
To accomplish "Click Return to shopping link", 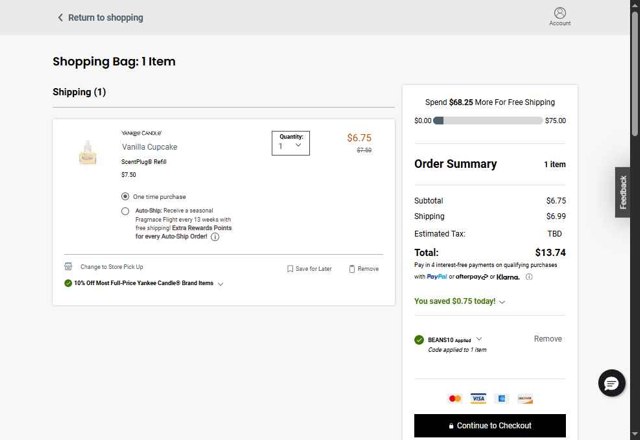I will [x=105, y=18].
